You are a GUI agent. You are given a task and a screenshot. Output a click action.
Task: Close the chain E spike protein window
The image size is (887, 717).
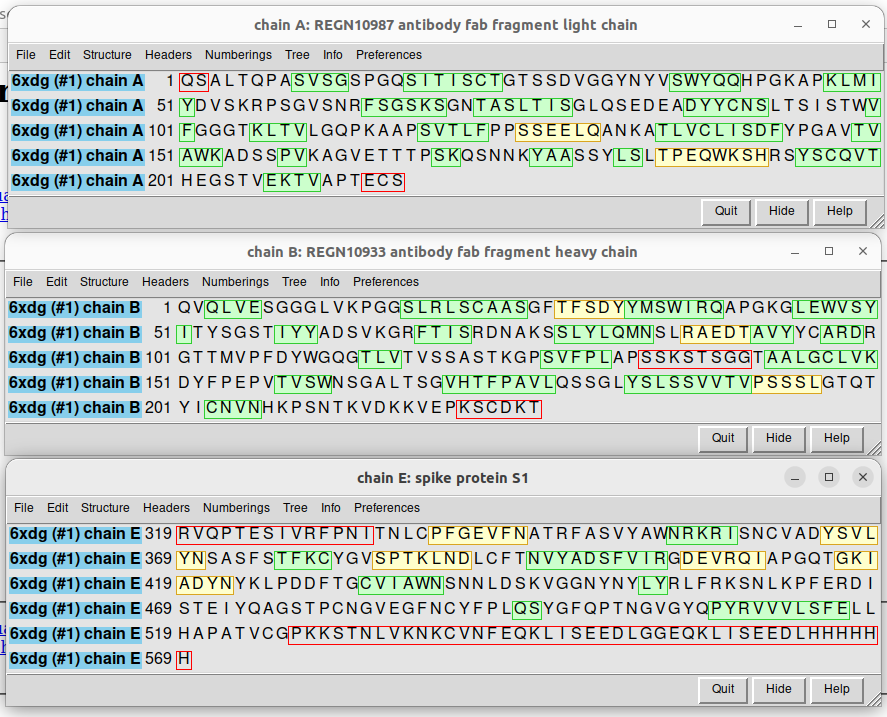[862, 478]
